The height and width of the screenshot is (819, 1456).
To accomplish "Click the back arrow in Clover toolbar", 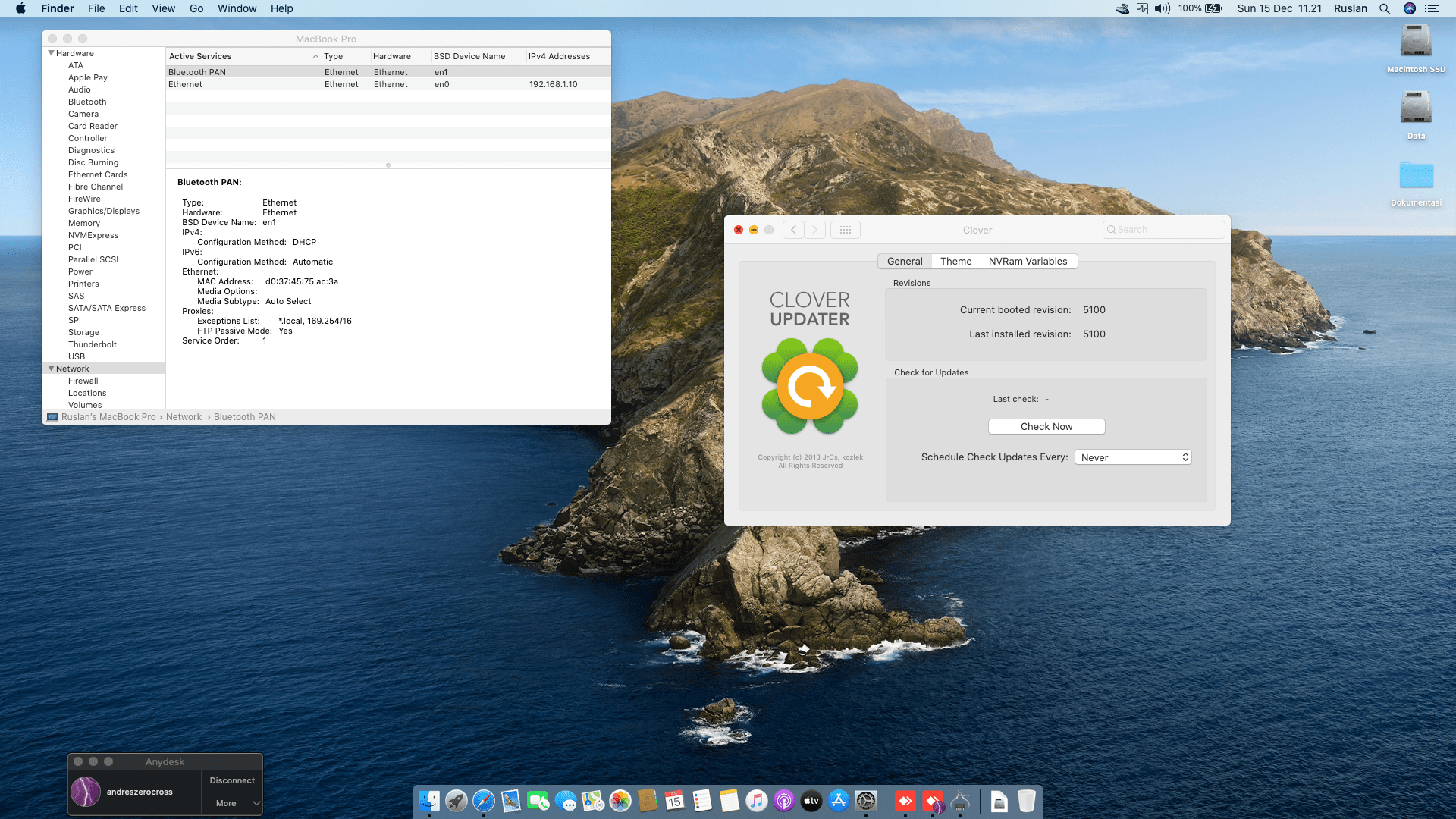I will 793,230.
